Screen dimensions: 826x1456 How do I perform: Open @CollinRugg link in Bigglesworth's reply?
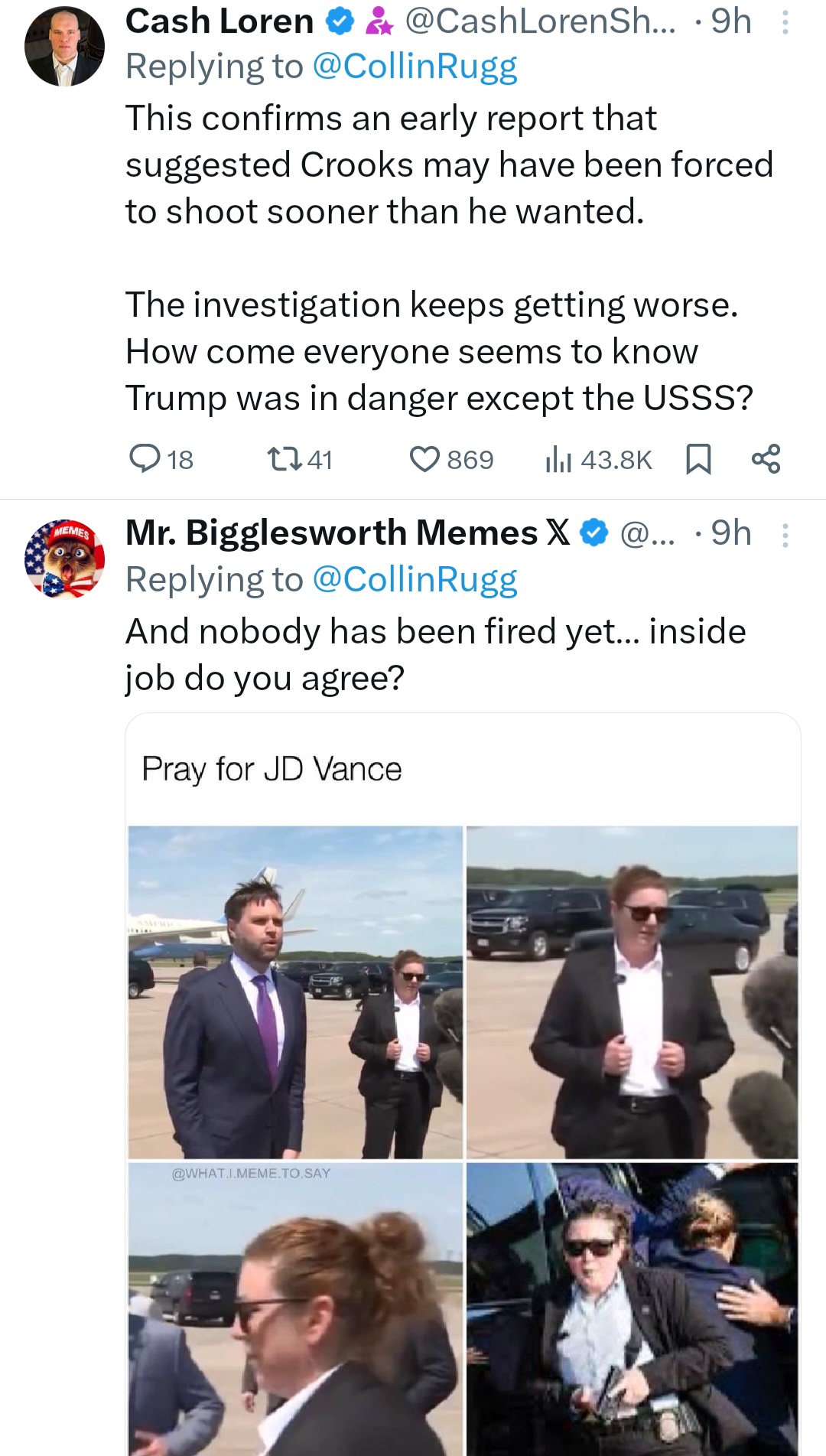[415, 580]
